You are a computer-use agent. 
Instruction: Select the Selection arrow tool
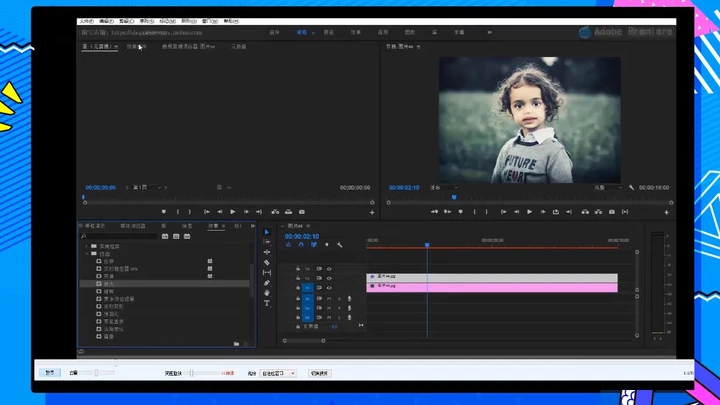click(267, 233)
